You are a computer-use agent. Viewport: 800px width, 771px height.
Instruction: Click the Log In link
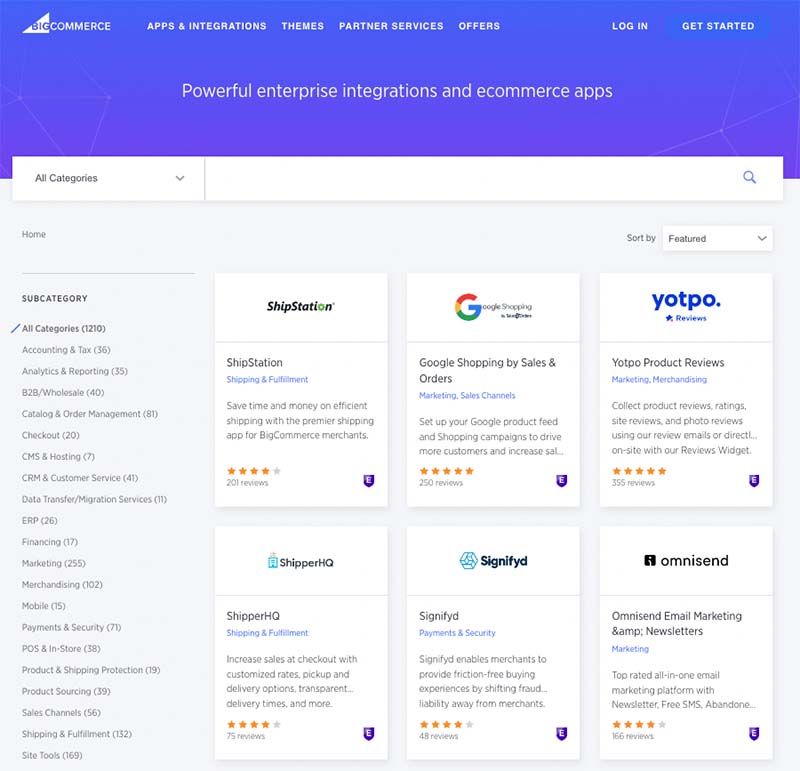(630, 26)
